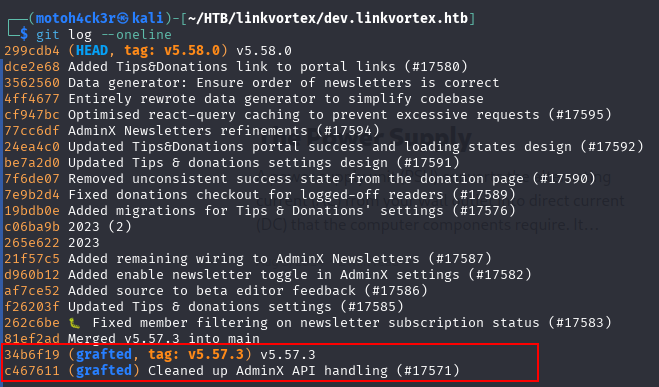The height and width of the screenshot is (387, 659).
Task: Select commit hash 19bdb0e
Action: pos(32,211)
